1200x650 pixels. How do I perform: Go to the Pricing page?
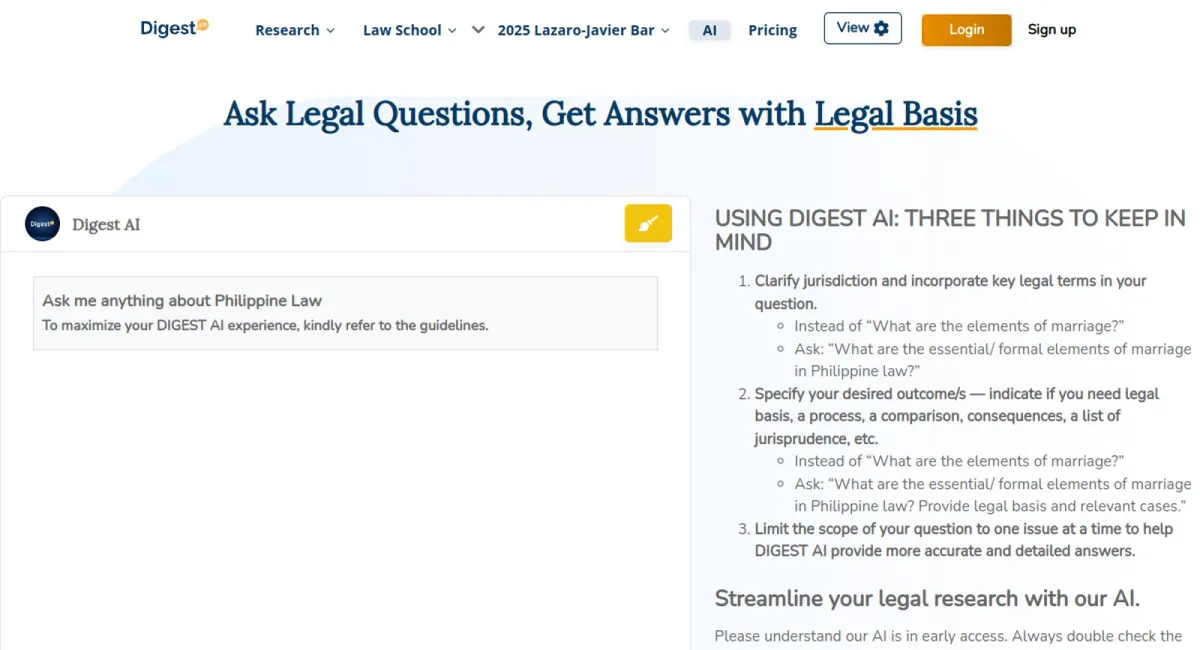[773, 30]
